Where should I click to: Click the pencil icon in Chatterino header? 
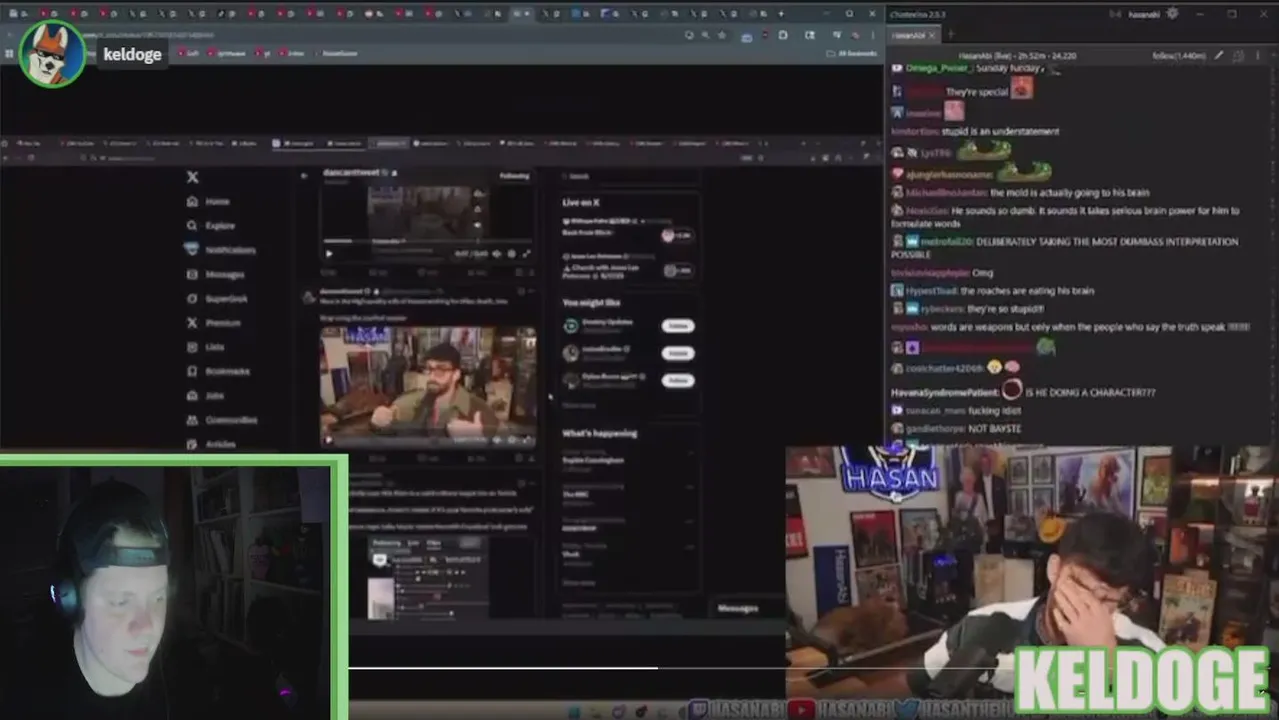pos(1218,56)
